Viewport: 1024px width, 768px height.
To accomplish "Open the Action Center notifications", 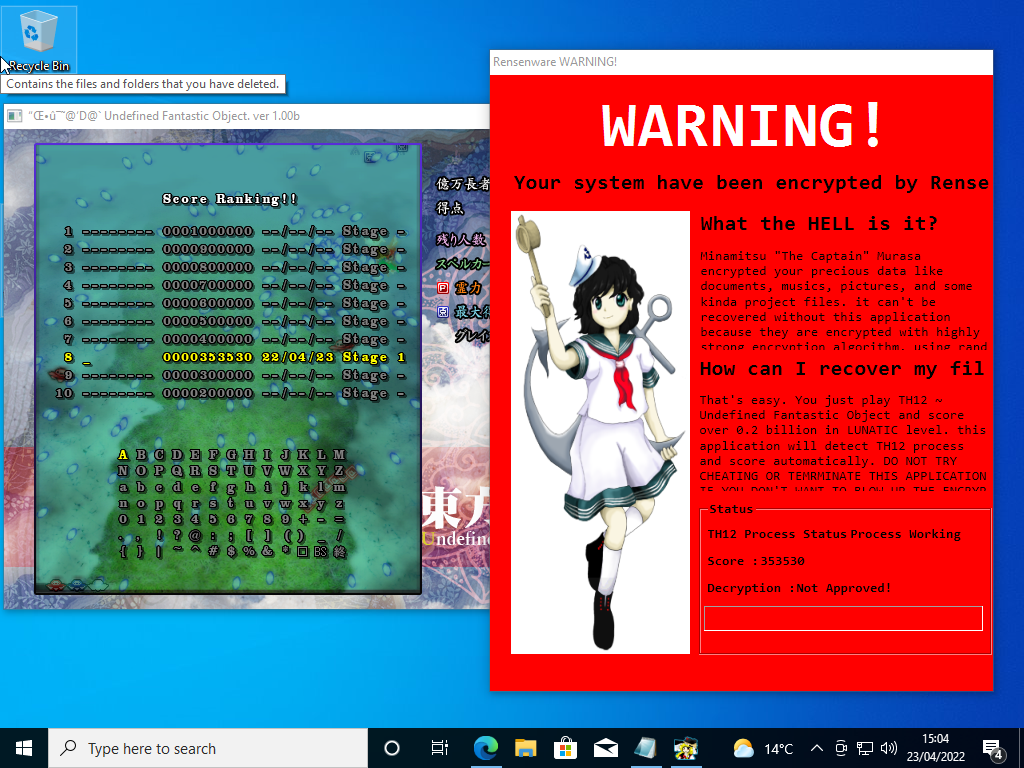I will point(991,747).
